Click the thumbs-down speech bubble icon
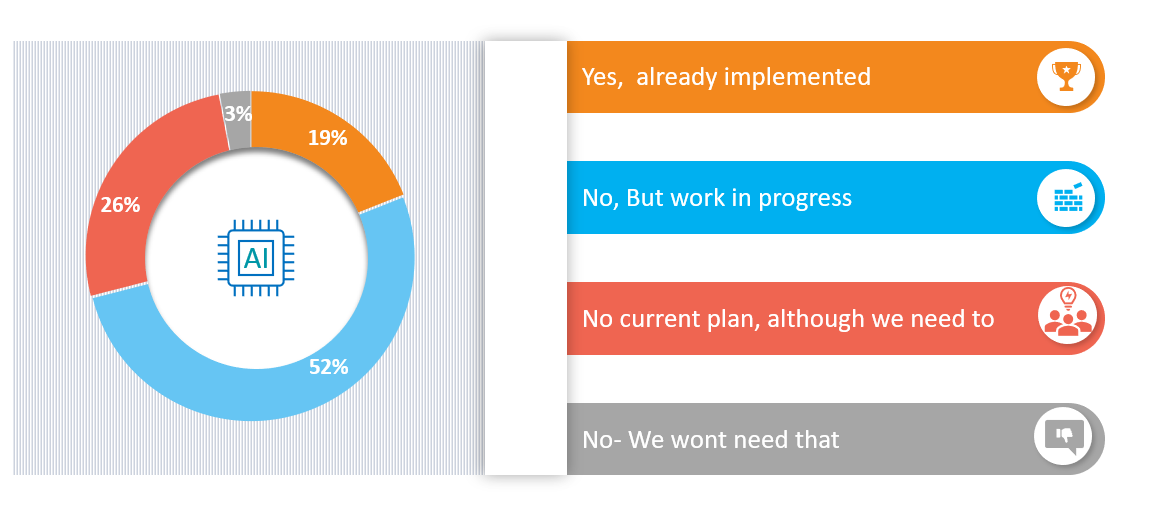Screen dimensions: 1154x507 [1063, 437]
